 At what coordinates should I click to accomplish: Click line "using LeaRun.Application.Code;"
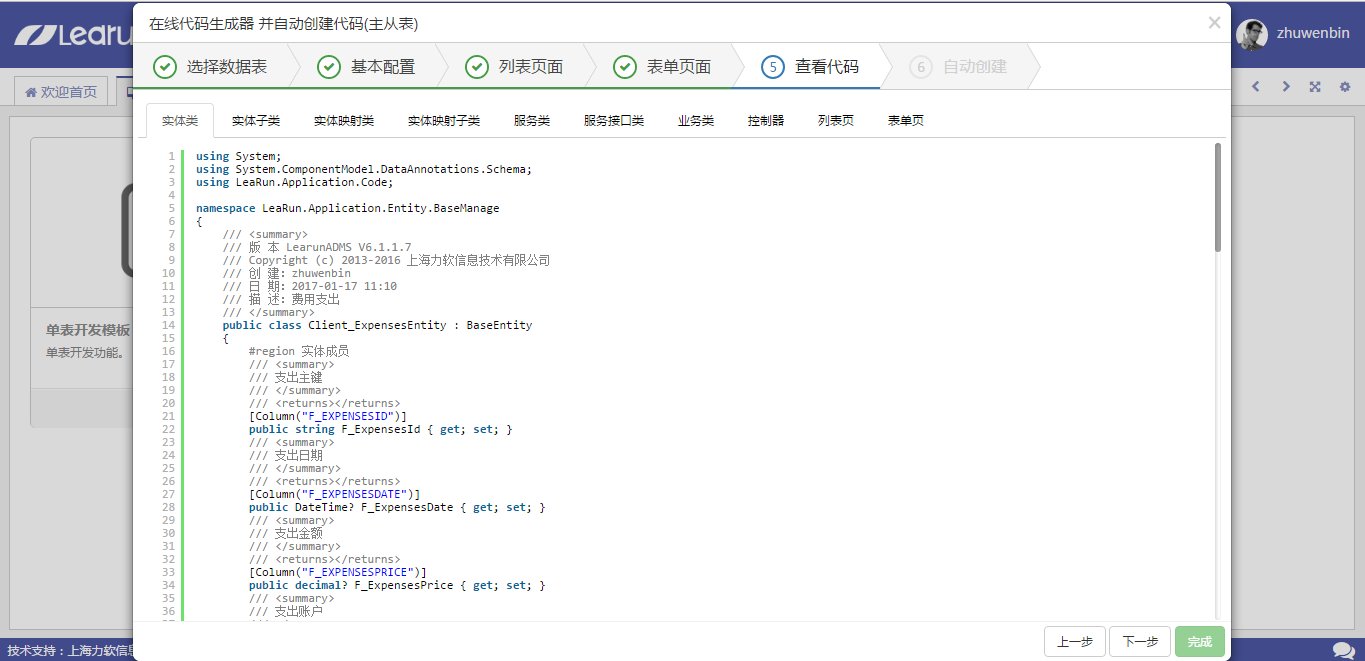click(295, 182)
